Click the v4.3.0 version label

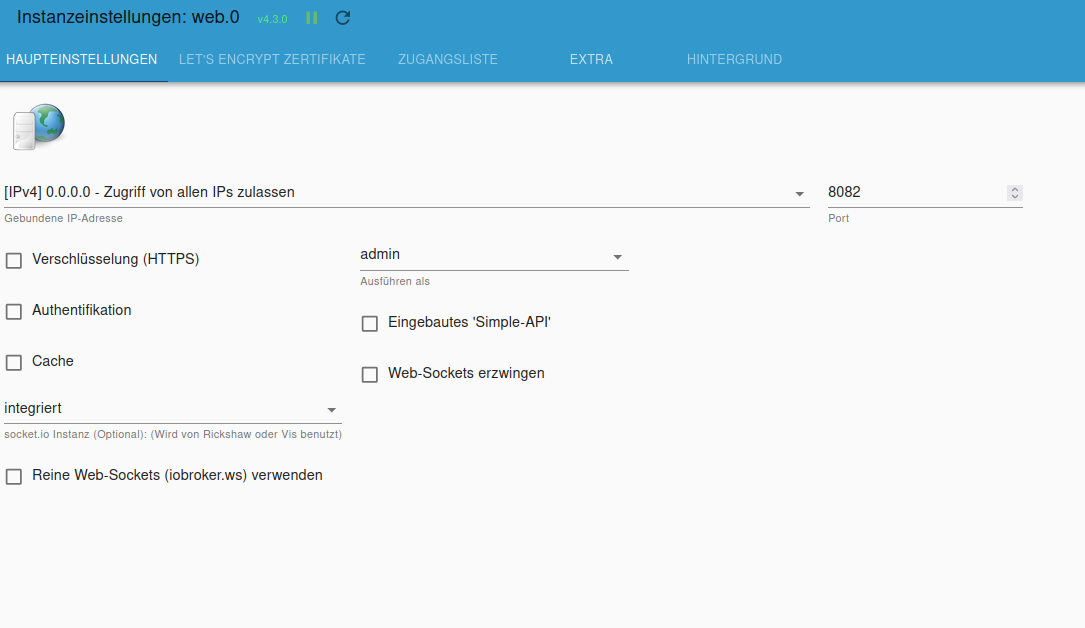pos(272,20)
